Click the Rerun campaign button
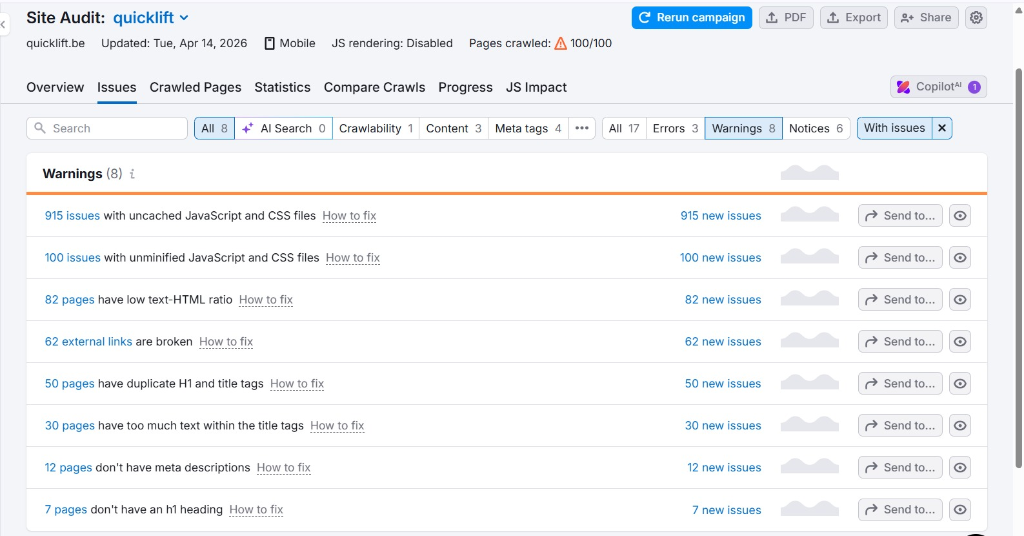 691,18
